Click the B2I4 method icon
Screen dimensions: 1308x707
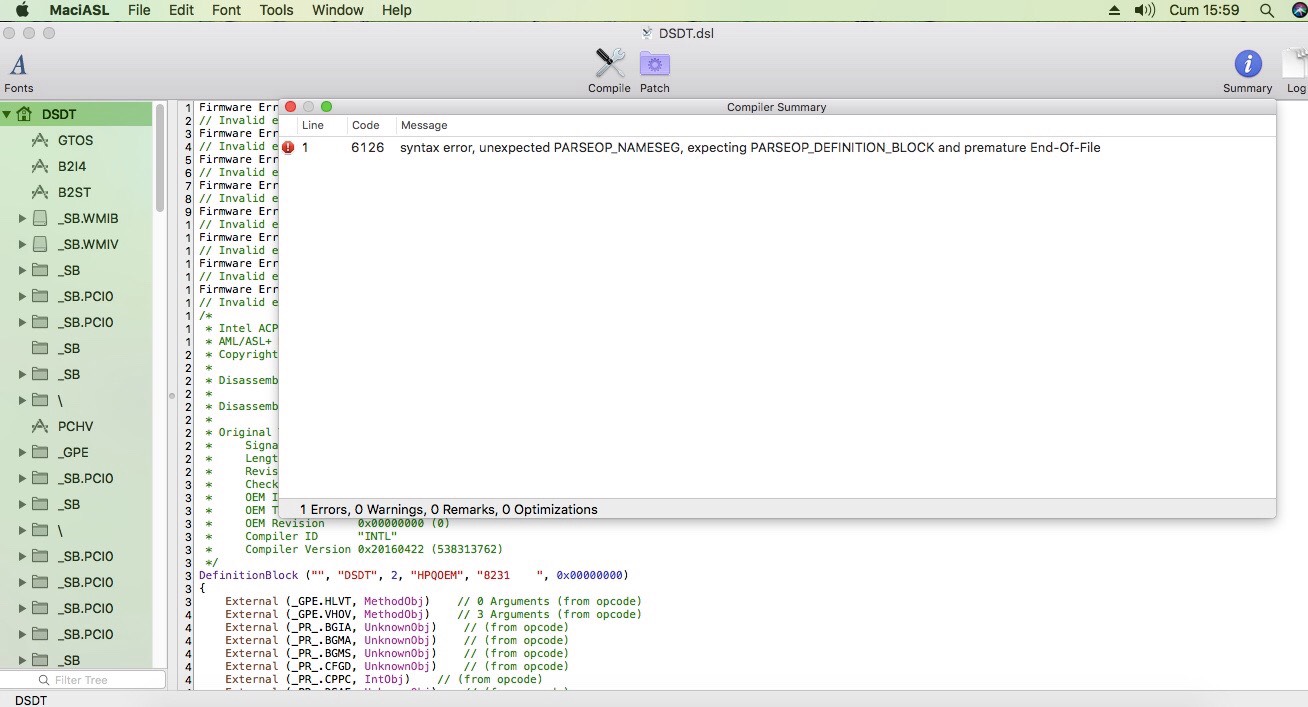point(40,166)
